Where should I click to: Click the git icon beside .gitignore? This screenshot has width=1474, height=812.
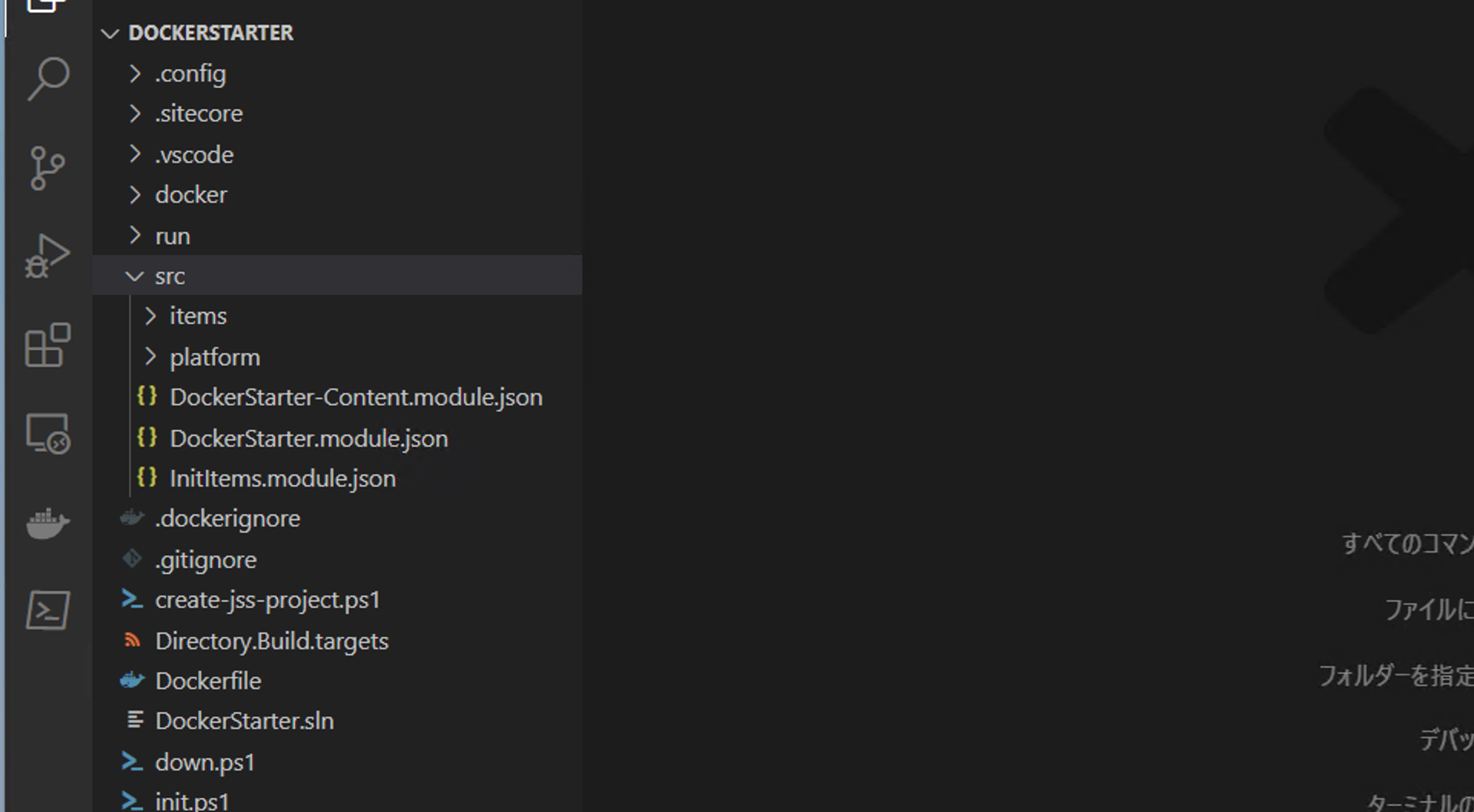tap(133, 559)
